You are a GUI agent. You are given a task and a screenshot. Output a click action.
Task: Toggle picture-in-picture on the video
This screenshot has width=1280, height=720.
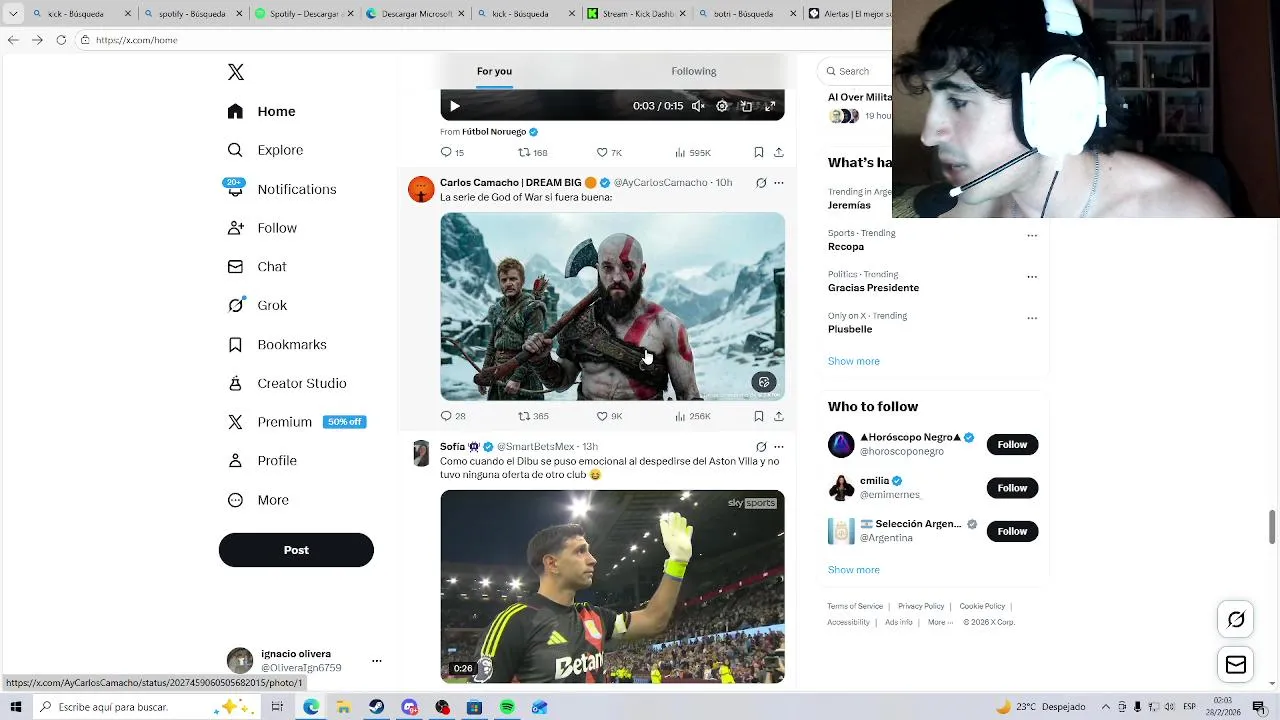[x=746, y=106]
